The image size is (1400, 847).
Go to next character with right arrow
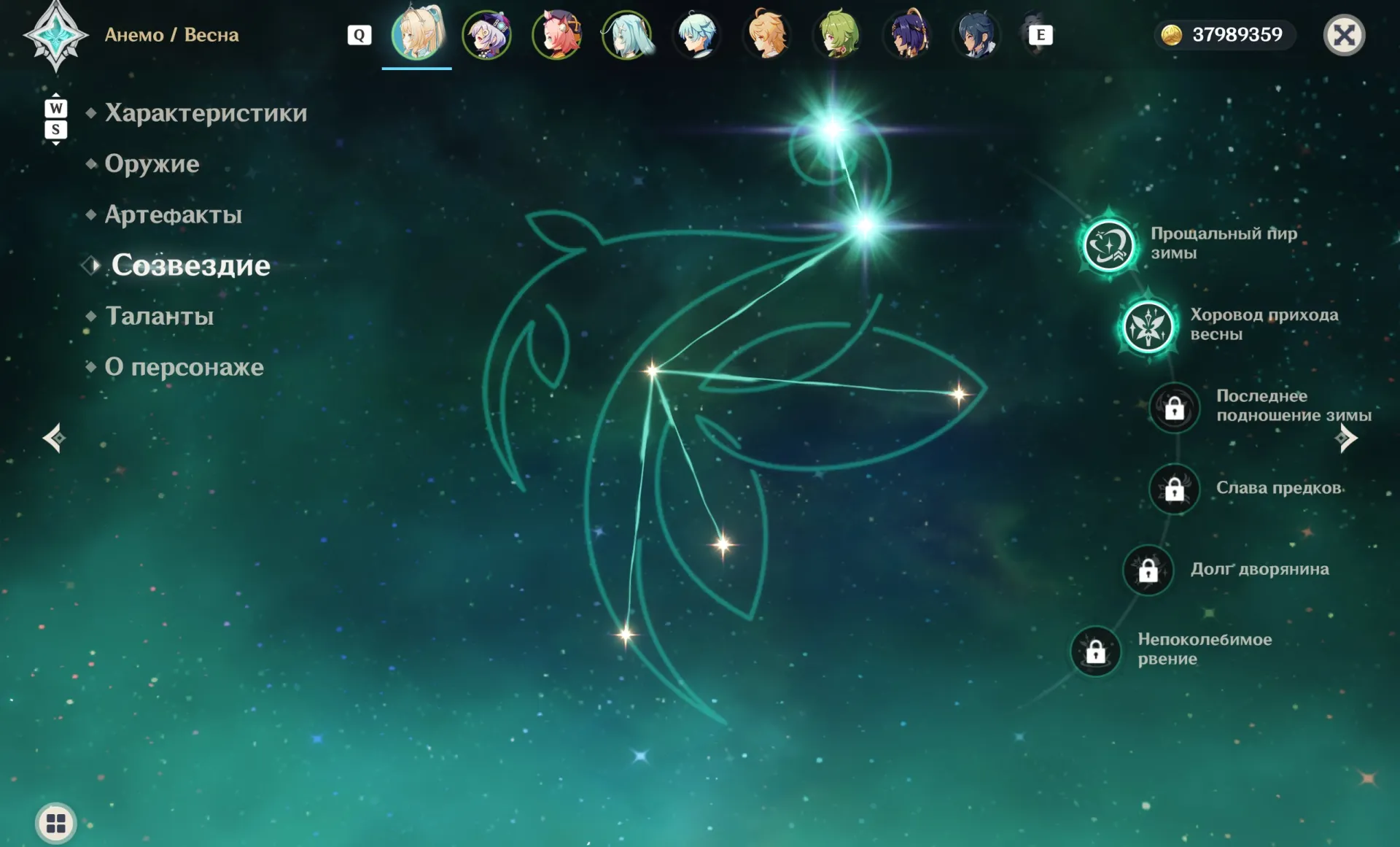pos(1345,438)
